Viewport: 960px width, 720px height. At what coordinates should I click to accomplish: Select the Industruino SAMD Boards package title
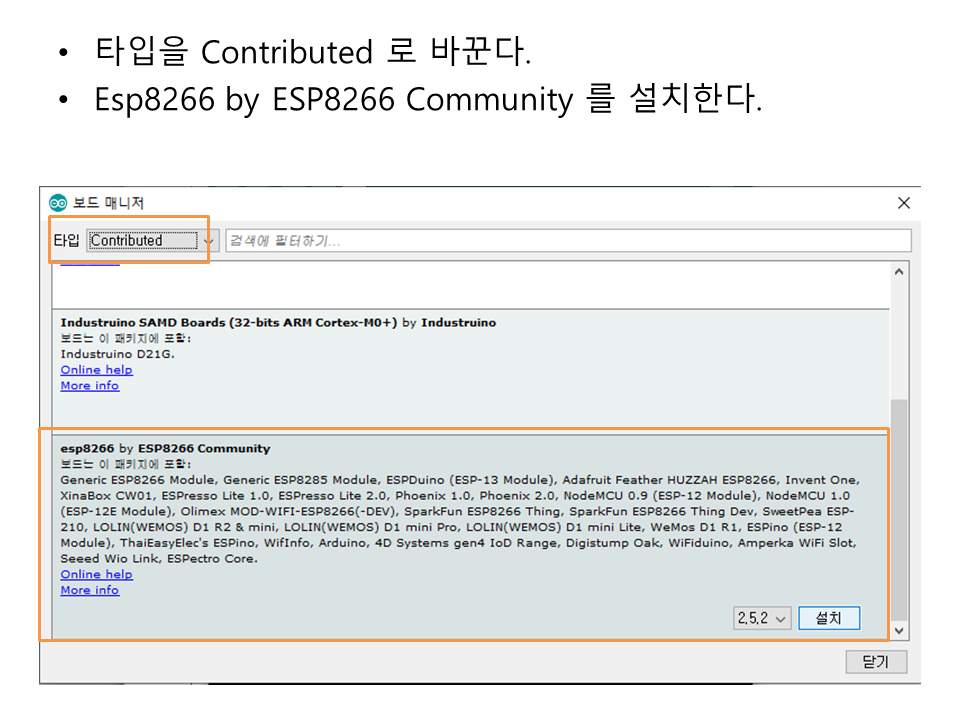278,323
